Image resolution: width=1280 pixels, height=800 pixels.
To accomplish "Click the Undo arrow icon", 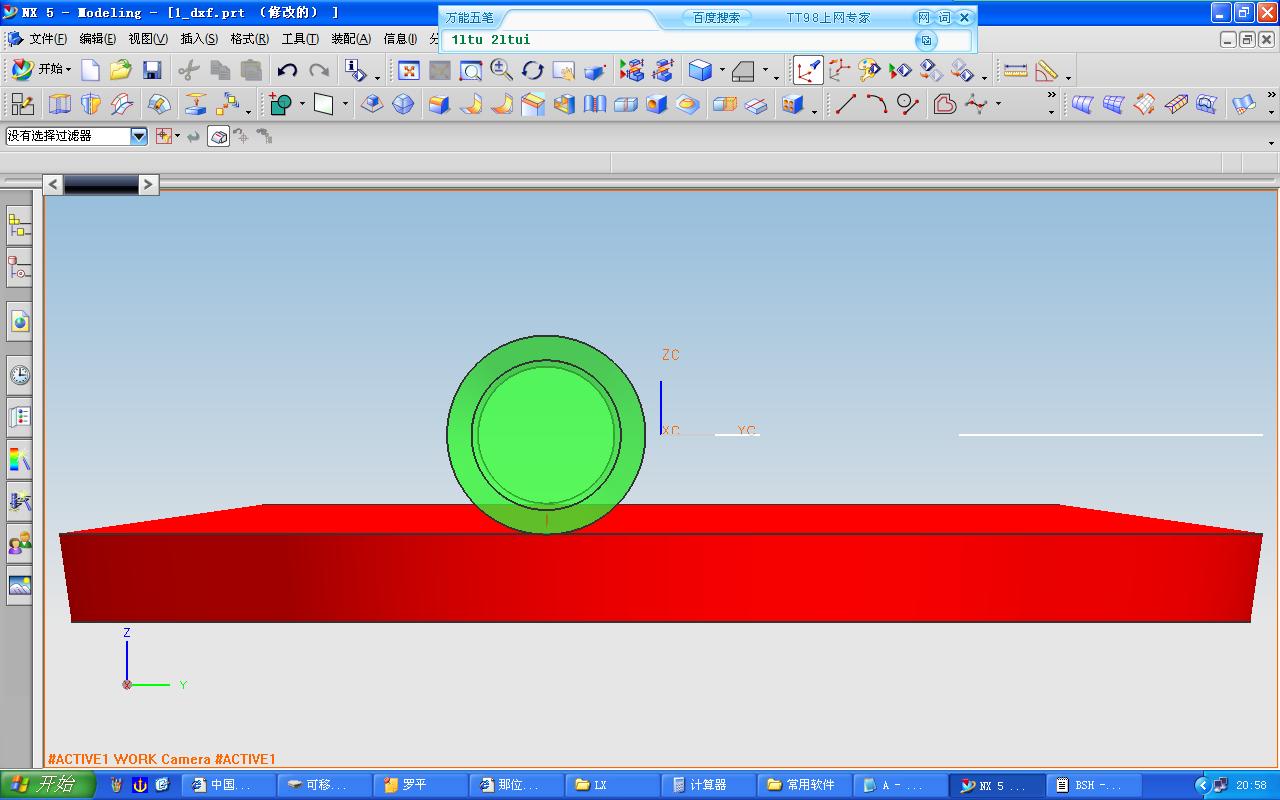I will point(288,70).
